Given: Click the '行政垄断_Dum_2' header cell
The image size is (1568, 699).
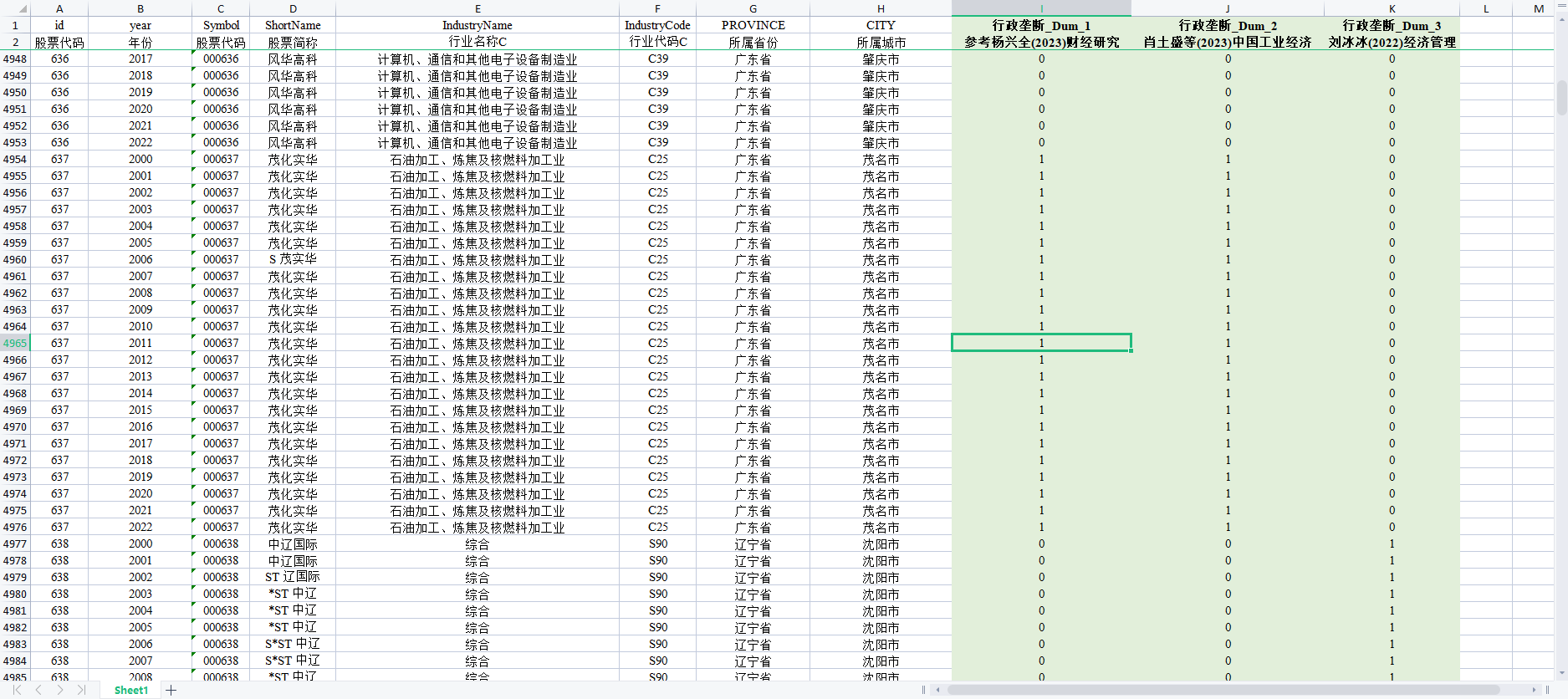Looking at the screenshot, I should tap(1228, 25).
